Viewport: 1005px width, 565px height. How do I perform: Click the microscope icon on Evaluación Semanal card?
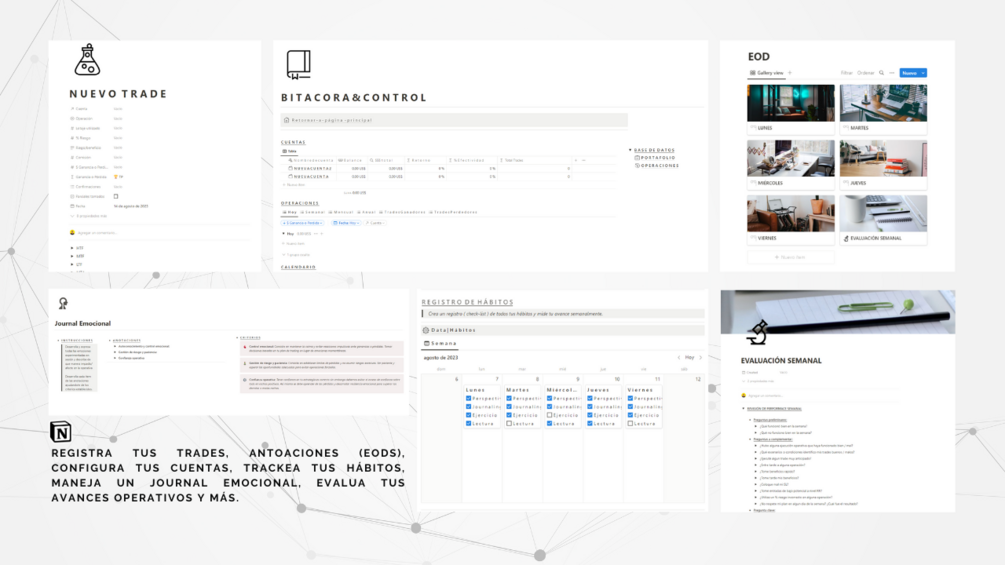[x=846, y=238]
